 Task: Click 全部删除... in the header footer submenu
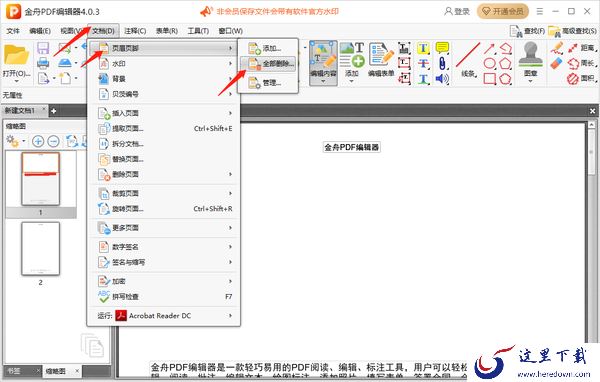pos(268,64)
